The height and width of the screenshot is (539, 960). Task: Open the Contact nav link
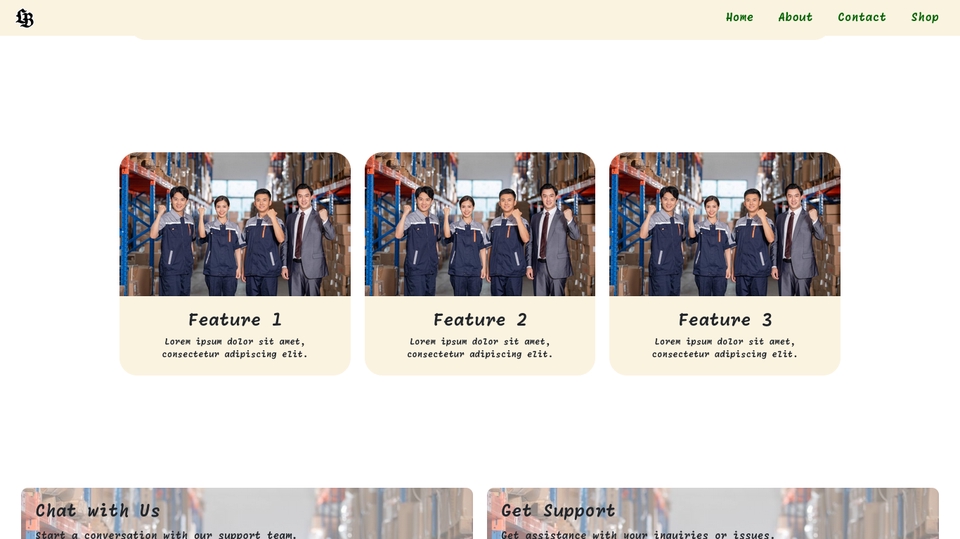[861, 17]
